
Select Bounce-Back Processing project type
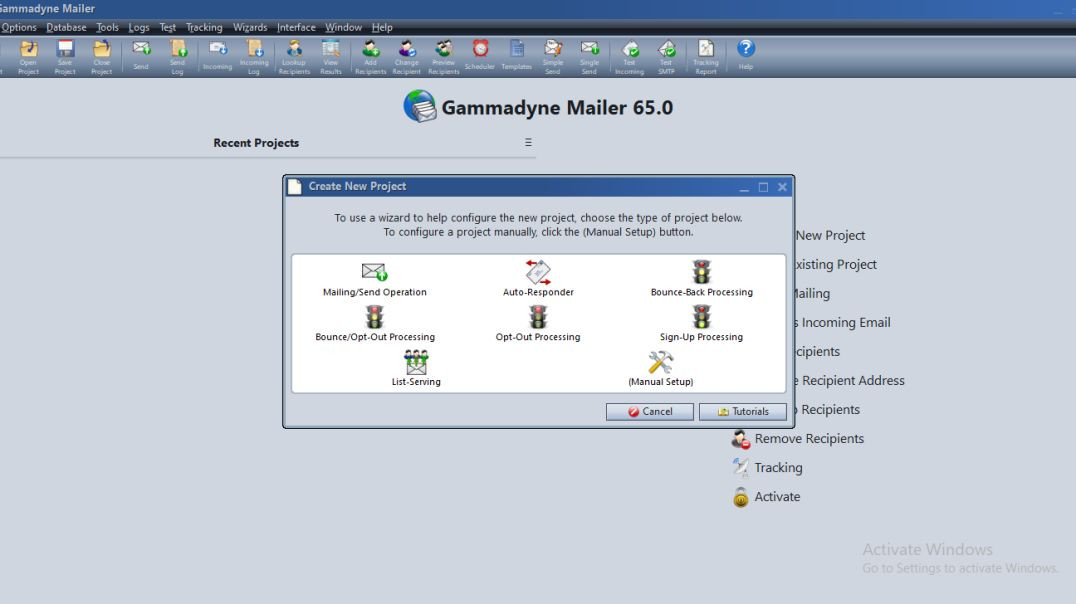[701, 279]
